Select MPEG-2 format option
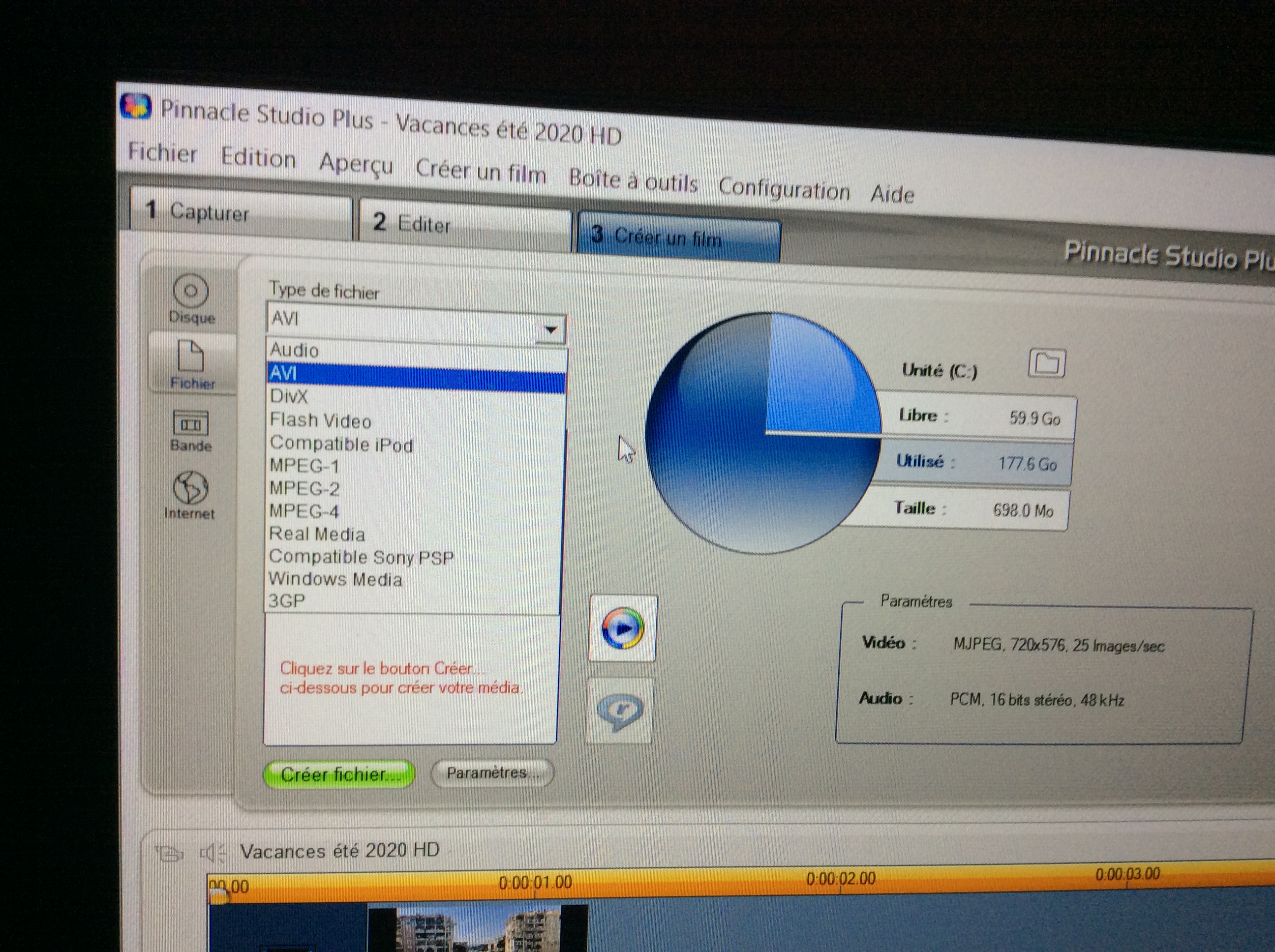The image size is (1275, 952). (304, 489)
